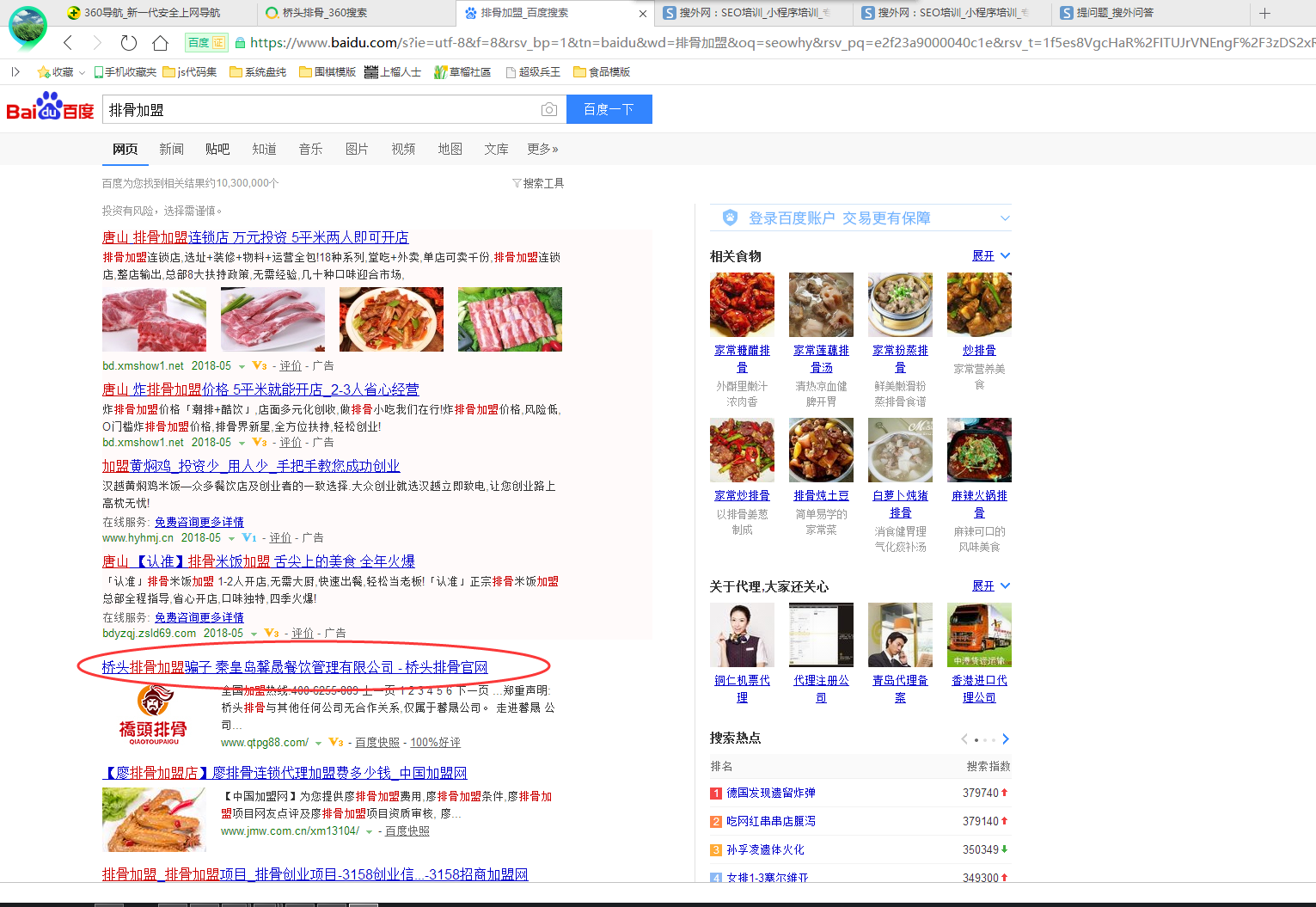1316x907 pixels.
Task: Open dropdown arrow after www.hyhmj.cn 2018-05
Action: pyautogui.click(x=230, y=539)
